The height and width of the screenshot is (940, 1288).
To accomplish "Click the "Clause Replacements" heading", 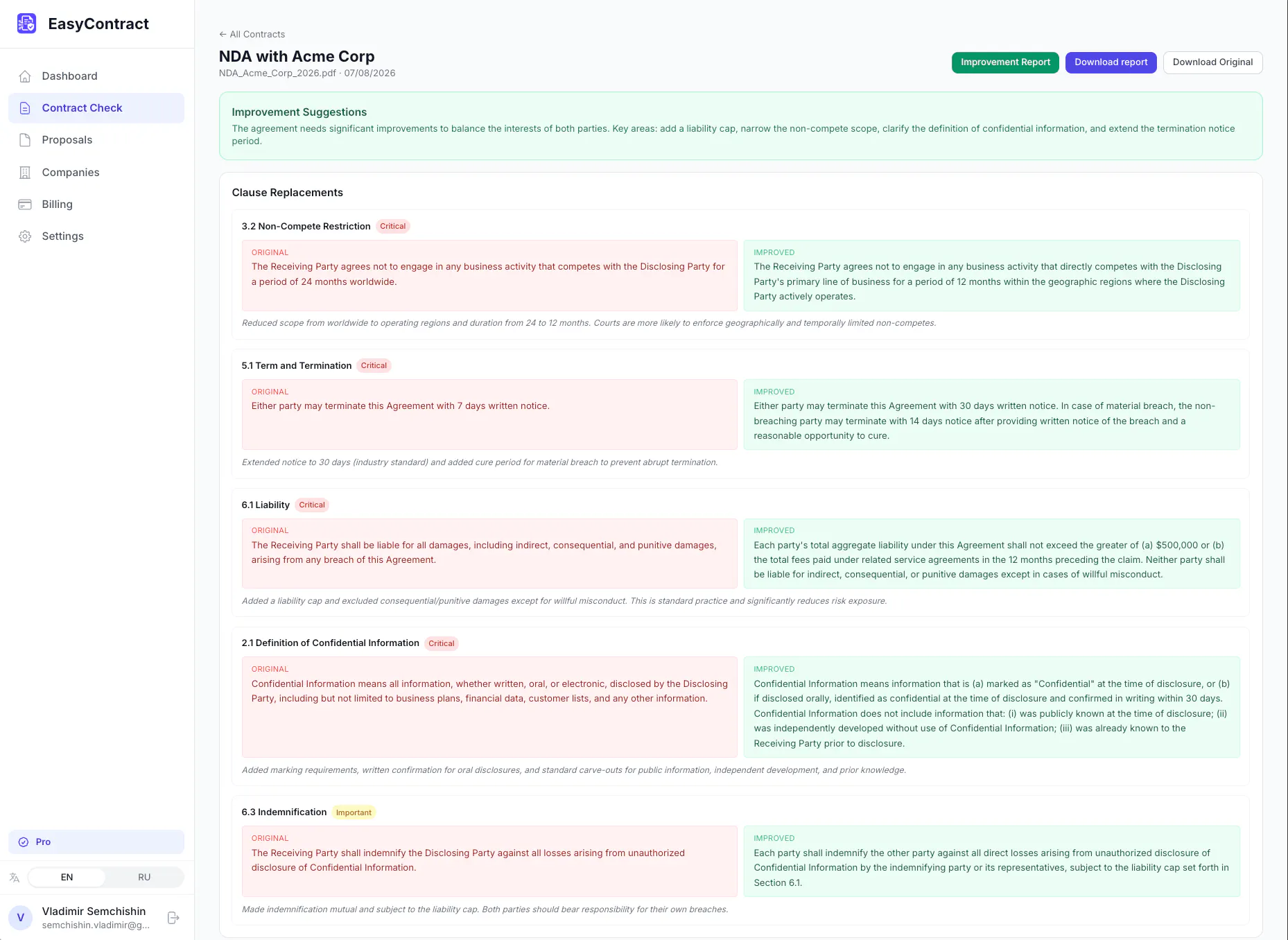I will point(288,193).
